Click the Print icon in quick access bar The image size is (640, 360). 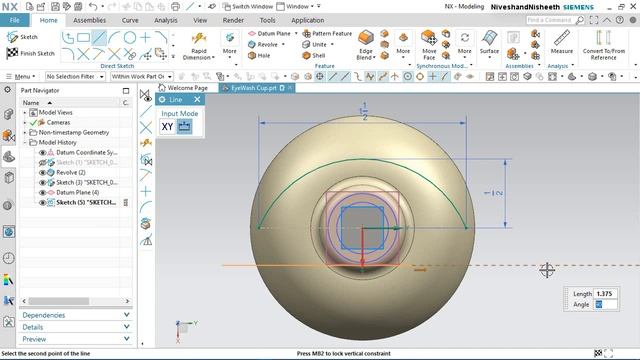click(176, 7)
